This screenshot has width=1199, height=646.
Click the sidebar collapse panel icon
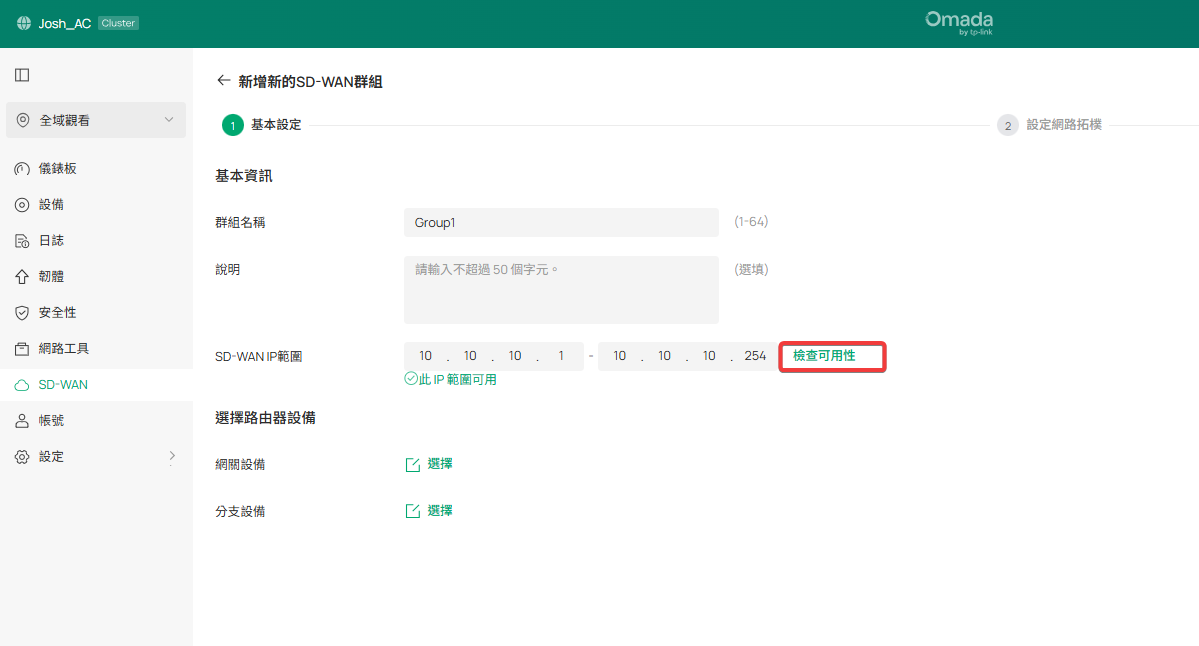[22, 75]
